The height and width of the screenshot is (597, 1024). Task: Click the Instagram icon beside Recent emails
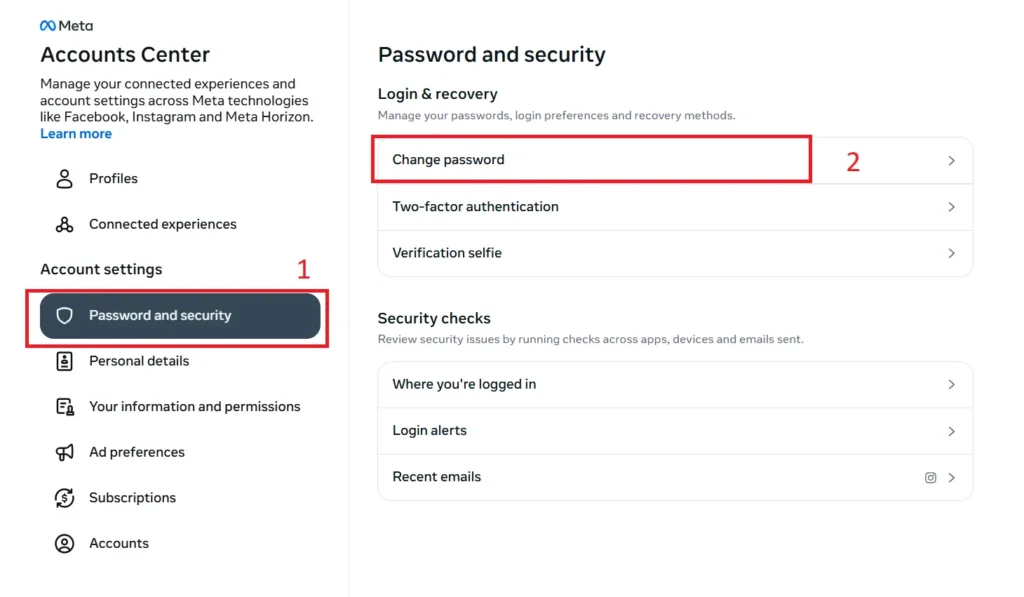pos(930,478)
